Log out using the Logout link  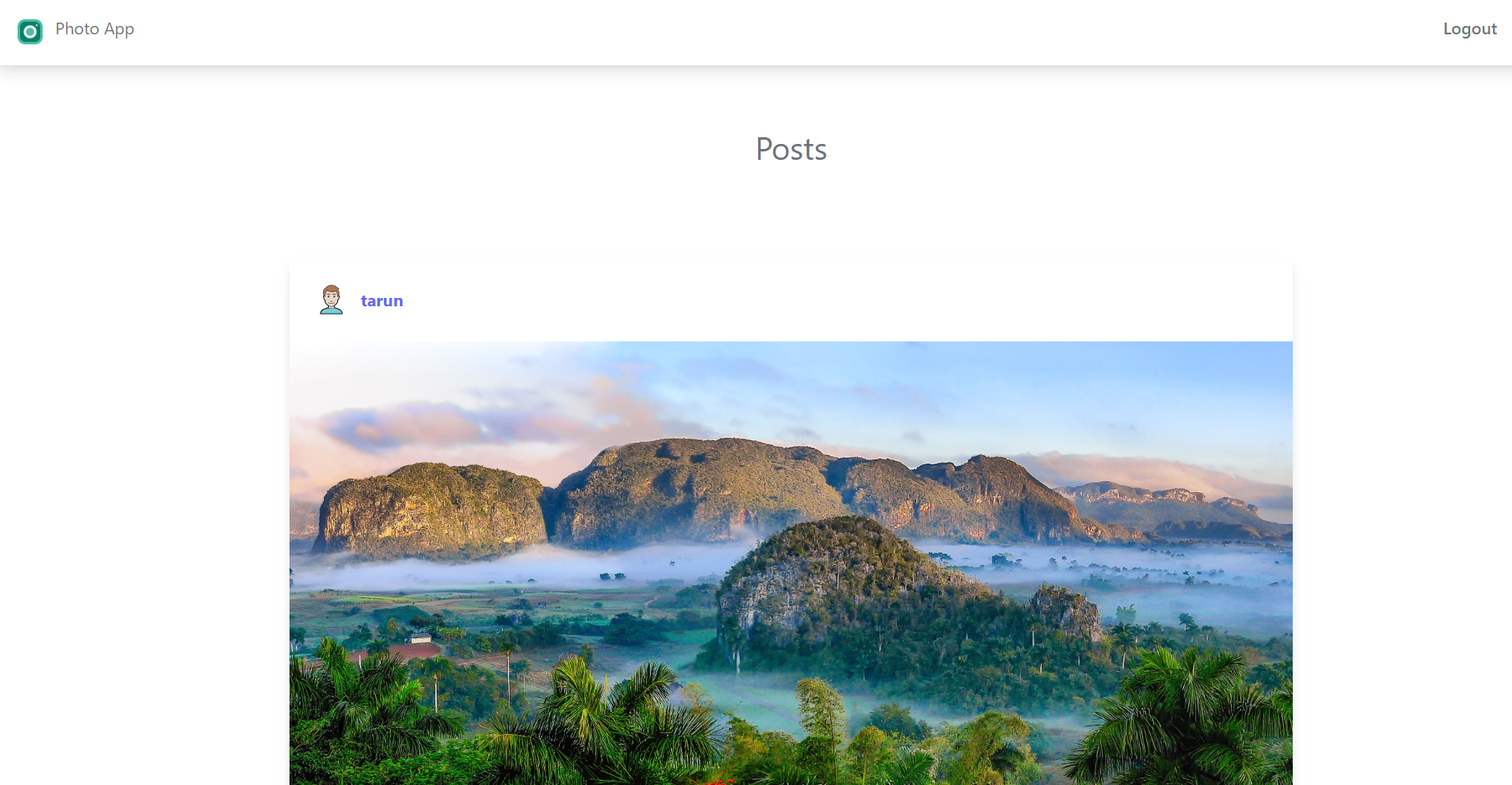[x=1469, y=29]
